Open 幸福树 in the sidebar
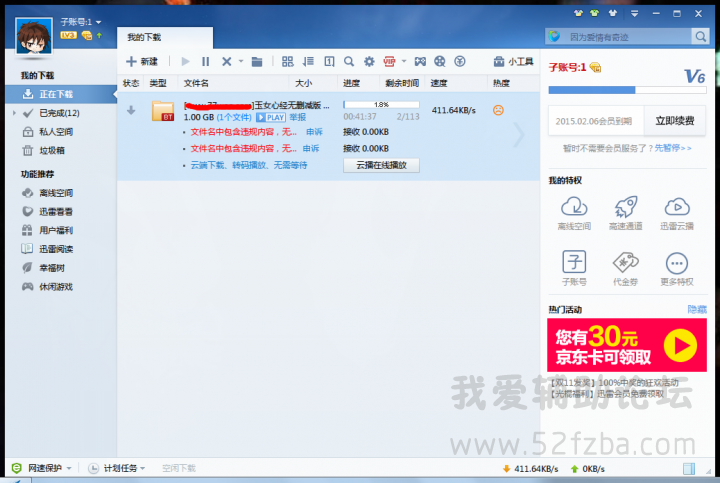 (51, 268)
